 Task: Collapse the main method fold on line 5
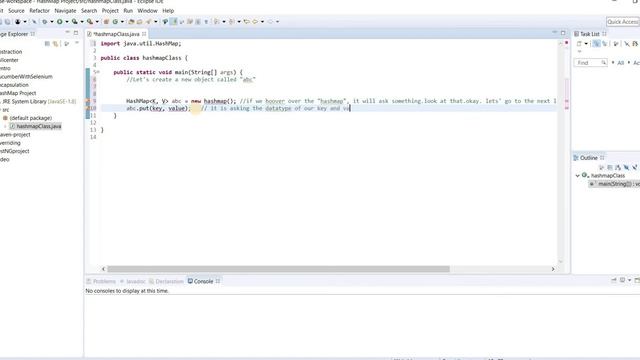(x=98, y=72)
